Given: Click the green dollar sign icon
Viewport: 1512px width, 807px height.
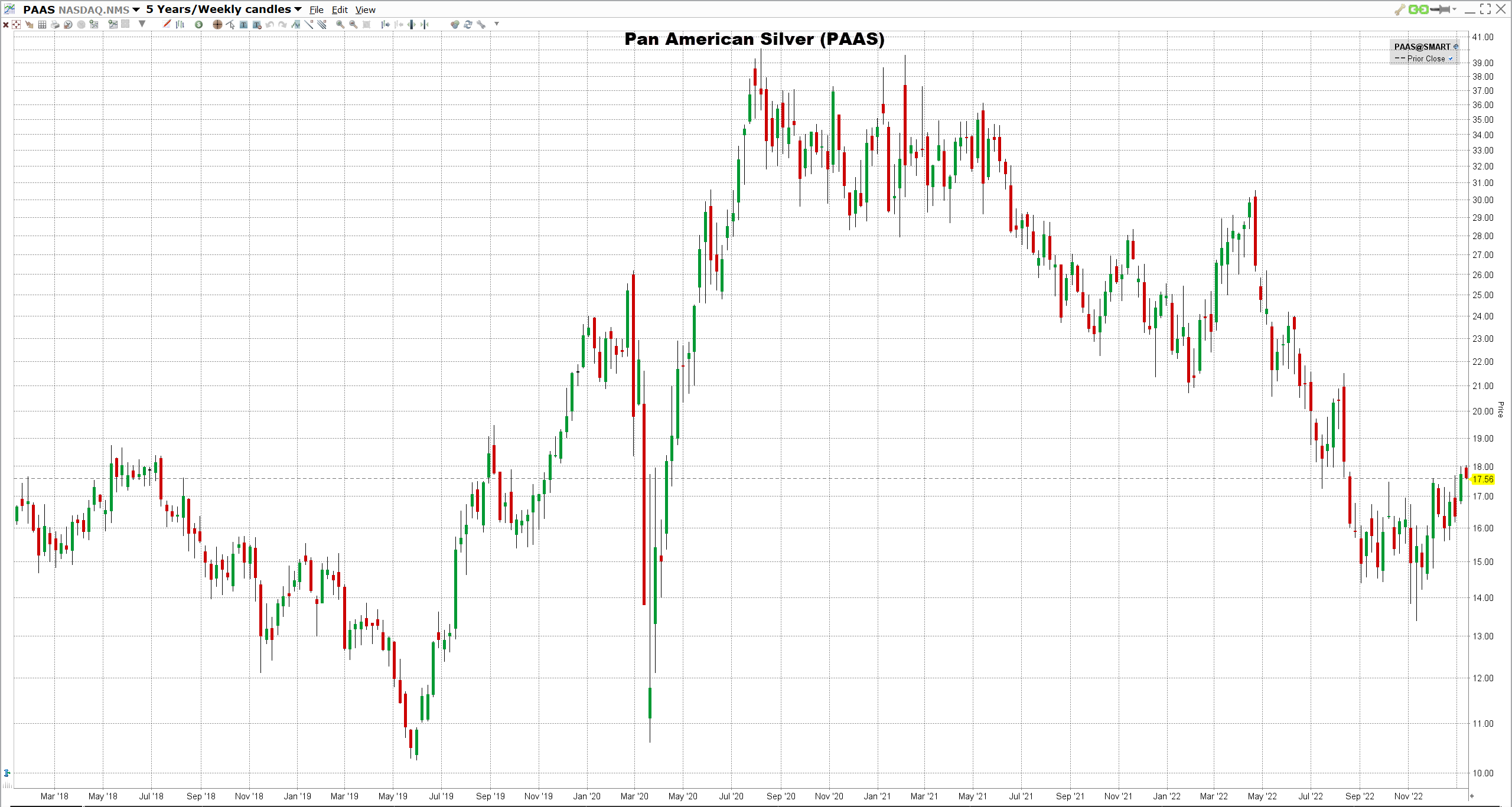Looking at the screenshot, I should 198,25.
